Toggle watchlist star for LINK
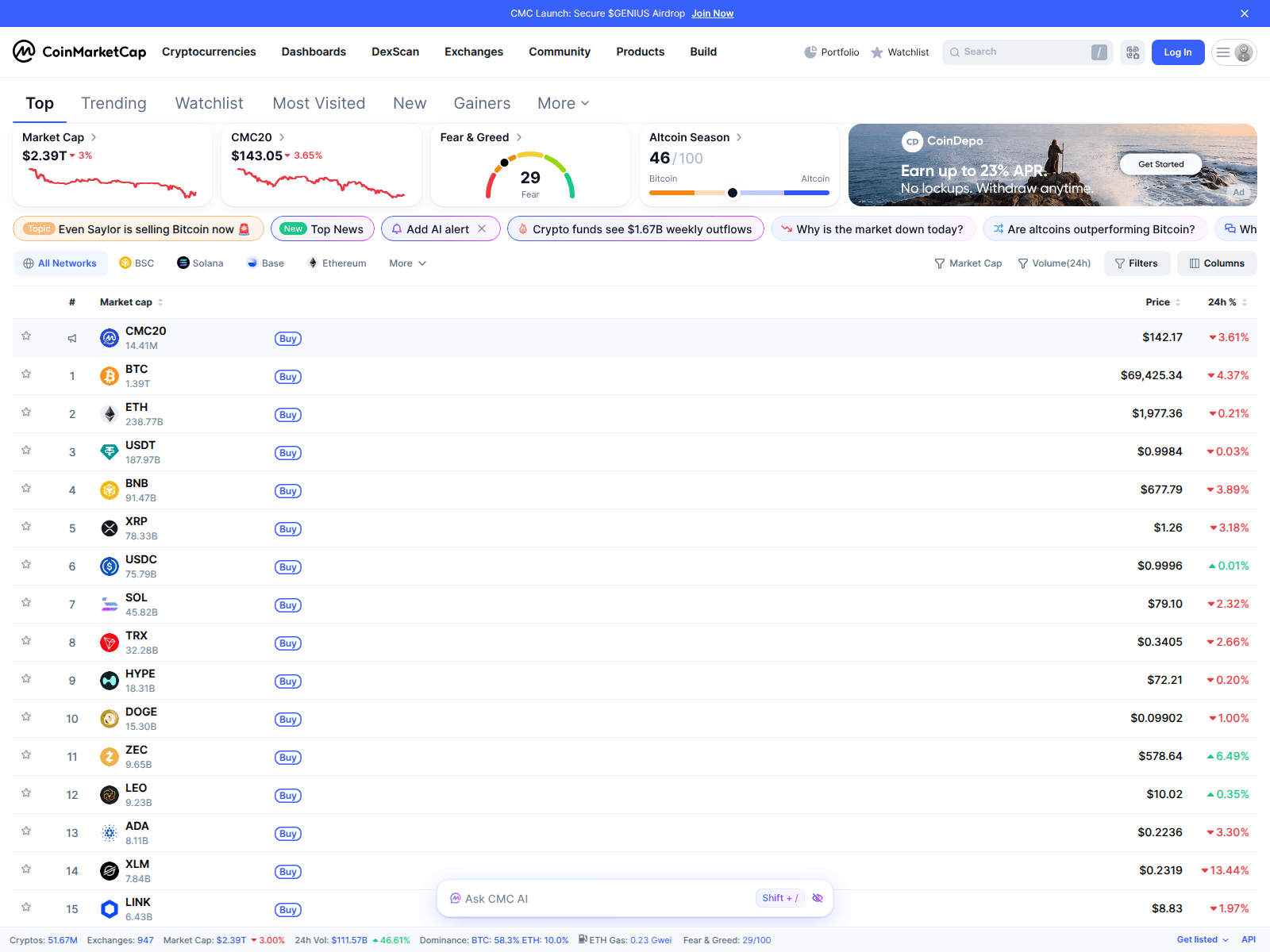This screenshot has height=952, width=1270. pos(26,907)
